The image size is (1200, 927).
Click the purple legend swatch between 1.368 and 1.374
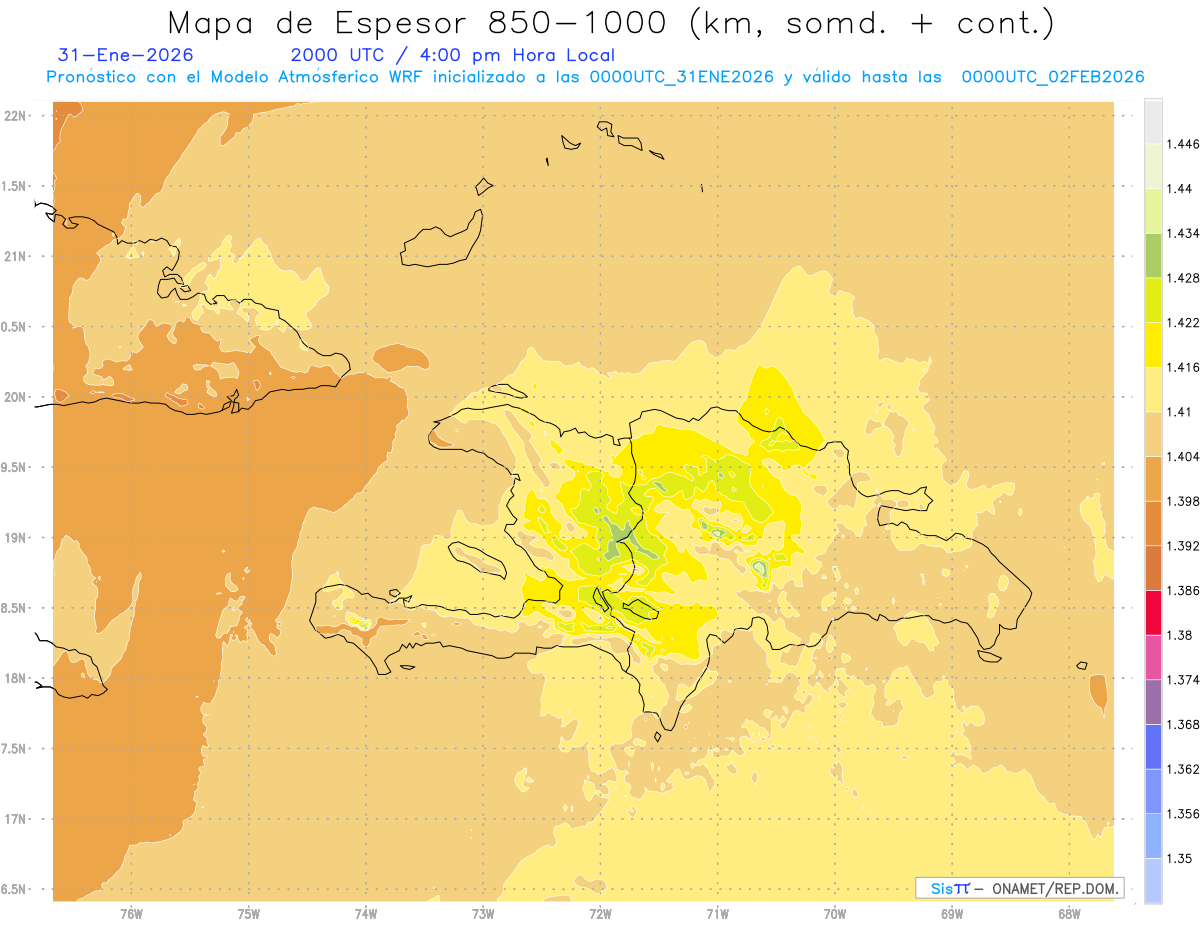coord(1153,702)
